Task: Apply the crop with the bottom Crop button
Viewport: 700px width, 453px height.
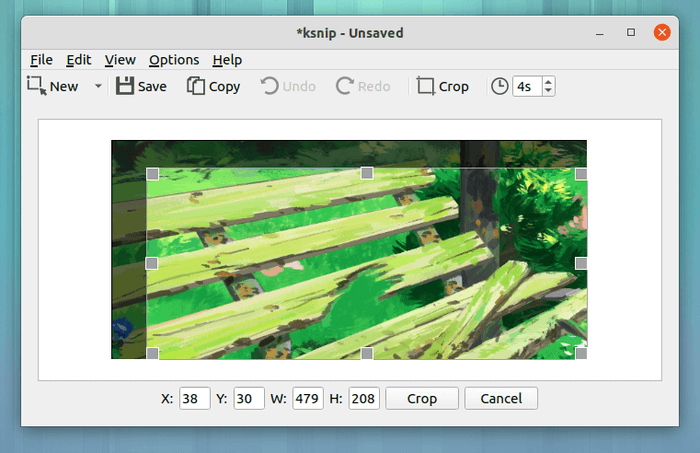Action: [x=422, y=398]
